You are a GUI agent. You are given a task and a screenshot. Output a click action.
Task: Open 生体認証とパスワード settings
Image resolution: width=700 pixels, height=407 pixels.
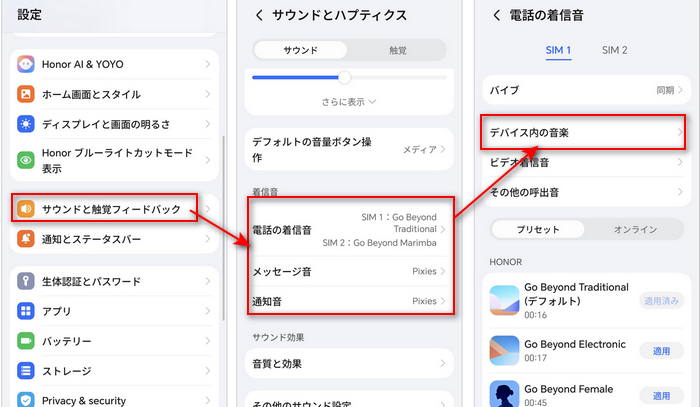click(x=114, y=281)
